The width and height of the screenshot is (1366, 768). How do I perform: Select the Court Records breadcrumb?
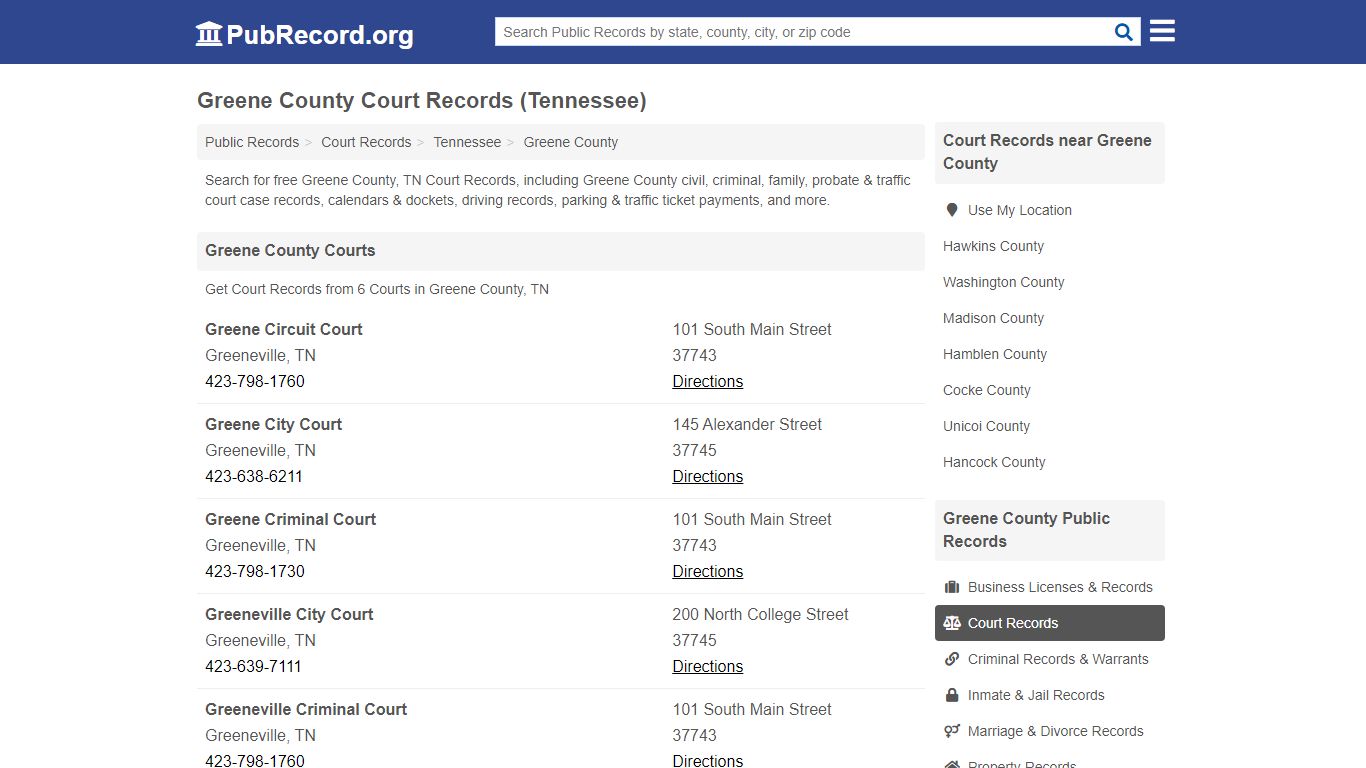click(366, 142)
